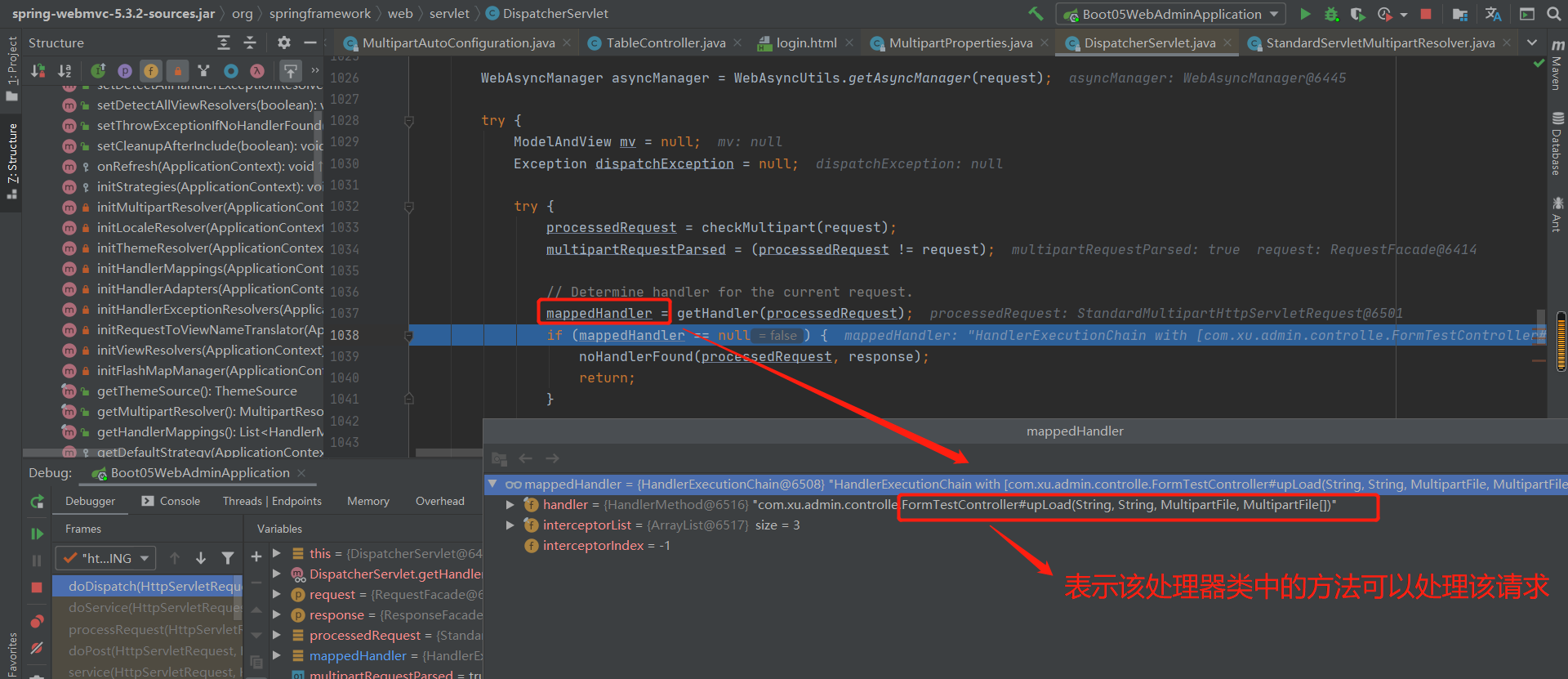1568x679 pixels.
Task: Click 'springframework' in breadcrumb path
Action: pyautogui.click(x=320, y=14)
